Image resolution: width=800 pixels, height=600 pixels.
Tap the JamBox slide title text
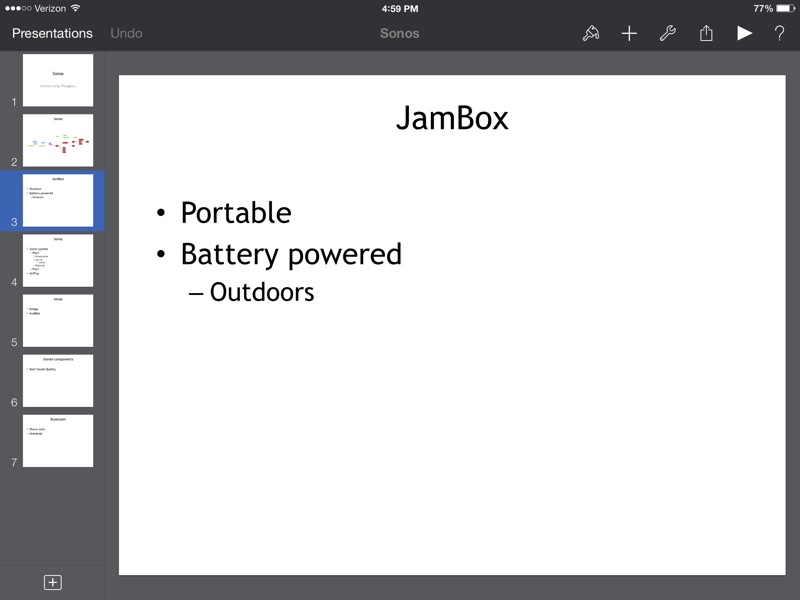[452, 118]
